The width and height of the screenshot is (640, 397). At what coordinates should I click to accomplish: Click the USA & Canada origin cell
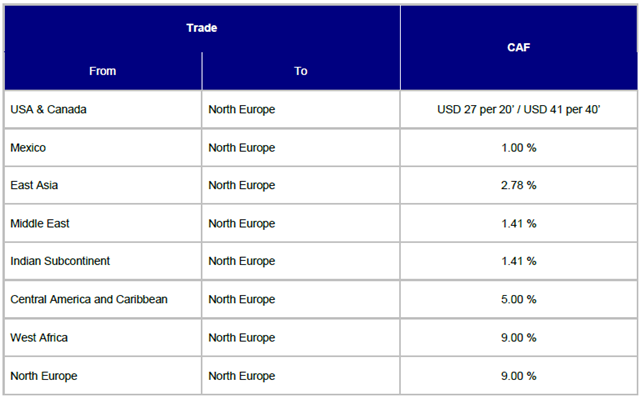[x=103, y=109]
